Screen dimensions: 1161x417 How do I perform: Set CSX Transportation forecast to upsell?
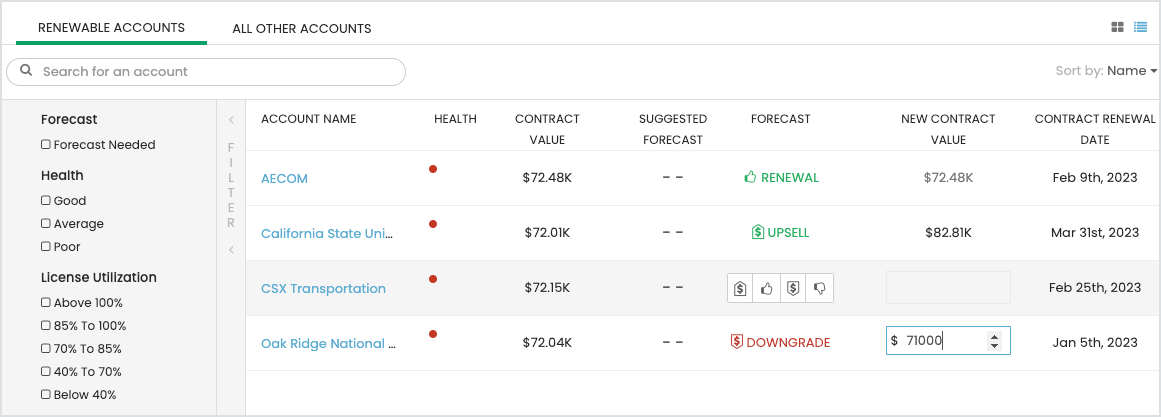point(740,289)
